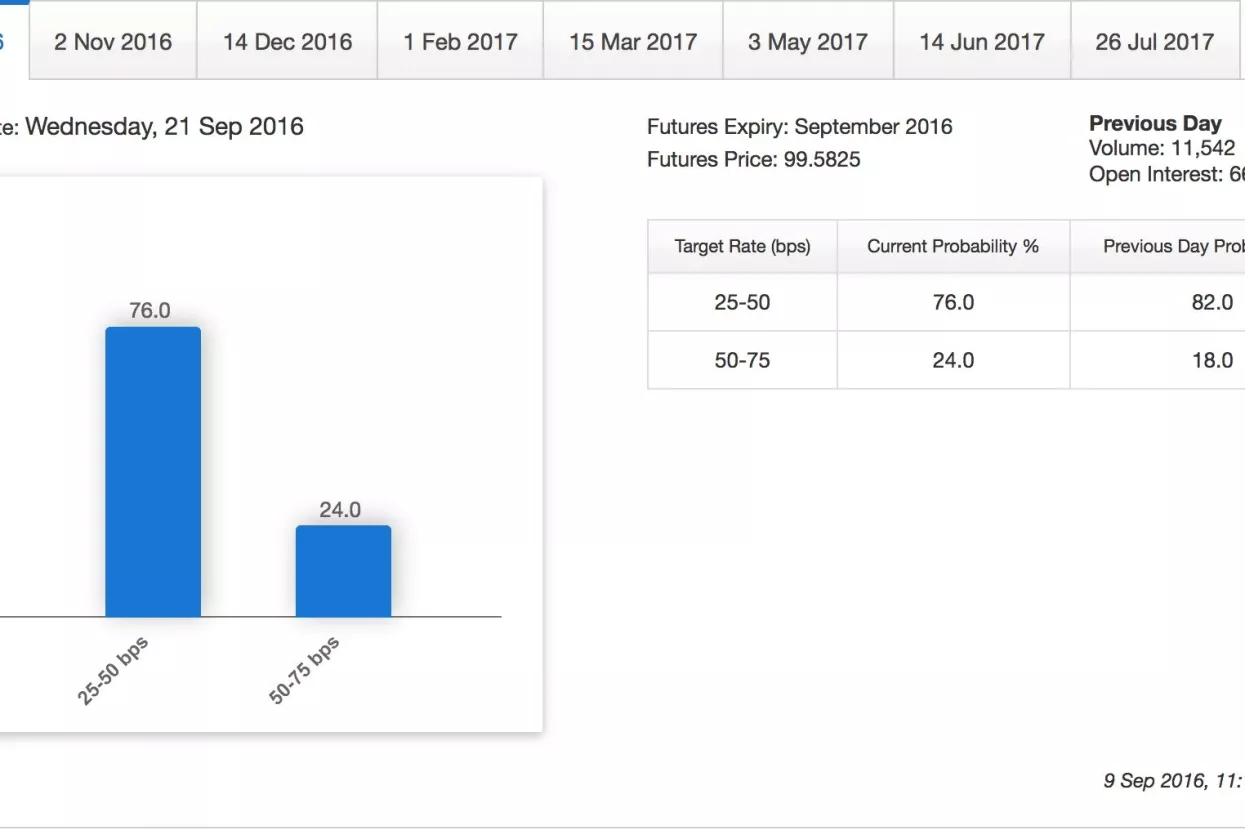The height and width of the screenshot is (830, 1245).
Task: Go to the 15 Mar 2017 tab
Action: click(x=633, y=42)
